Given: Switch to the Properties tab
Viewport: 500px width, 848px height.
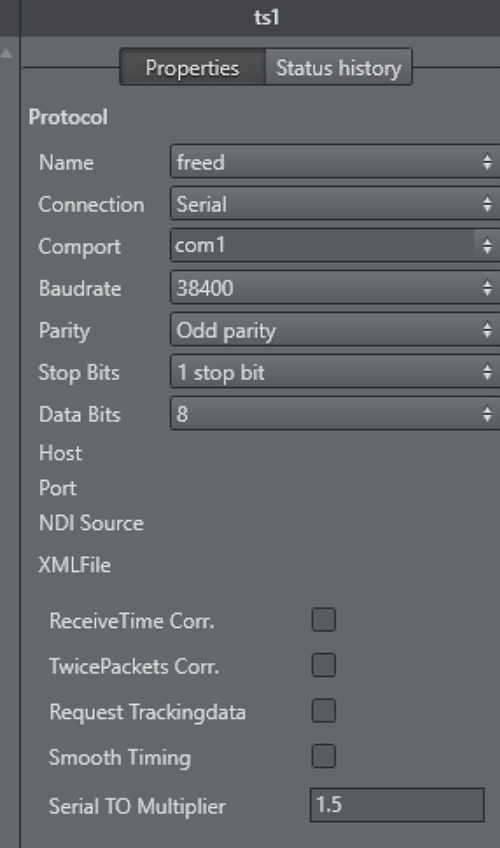Looking at the screenshot, I should [192, 67].
